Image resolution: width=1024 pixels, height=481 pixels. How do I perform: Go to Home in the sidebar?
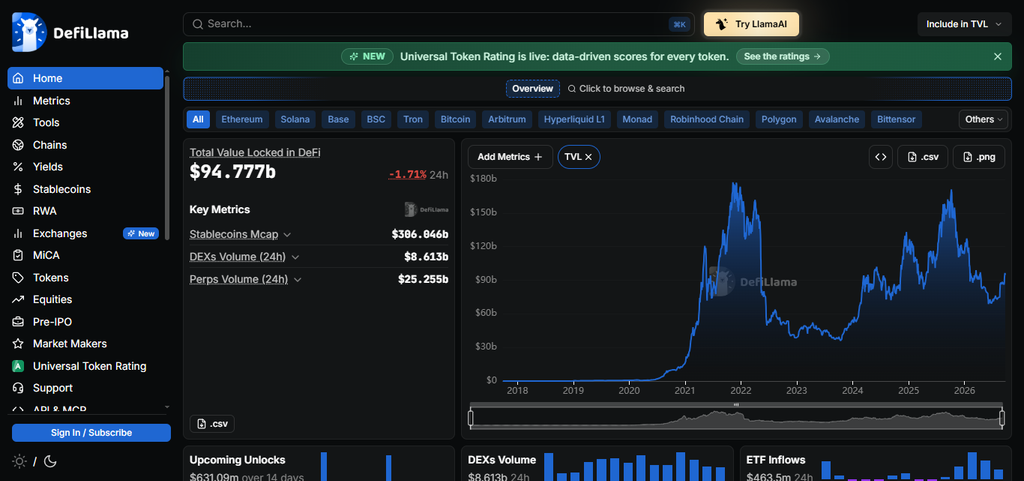(85, 78)
